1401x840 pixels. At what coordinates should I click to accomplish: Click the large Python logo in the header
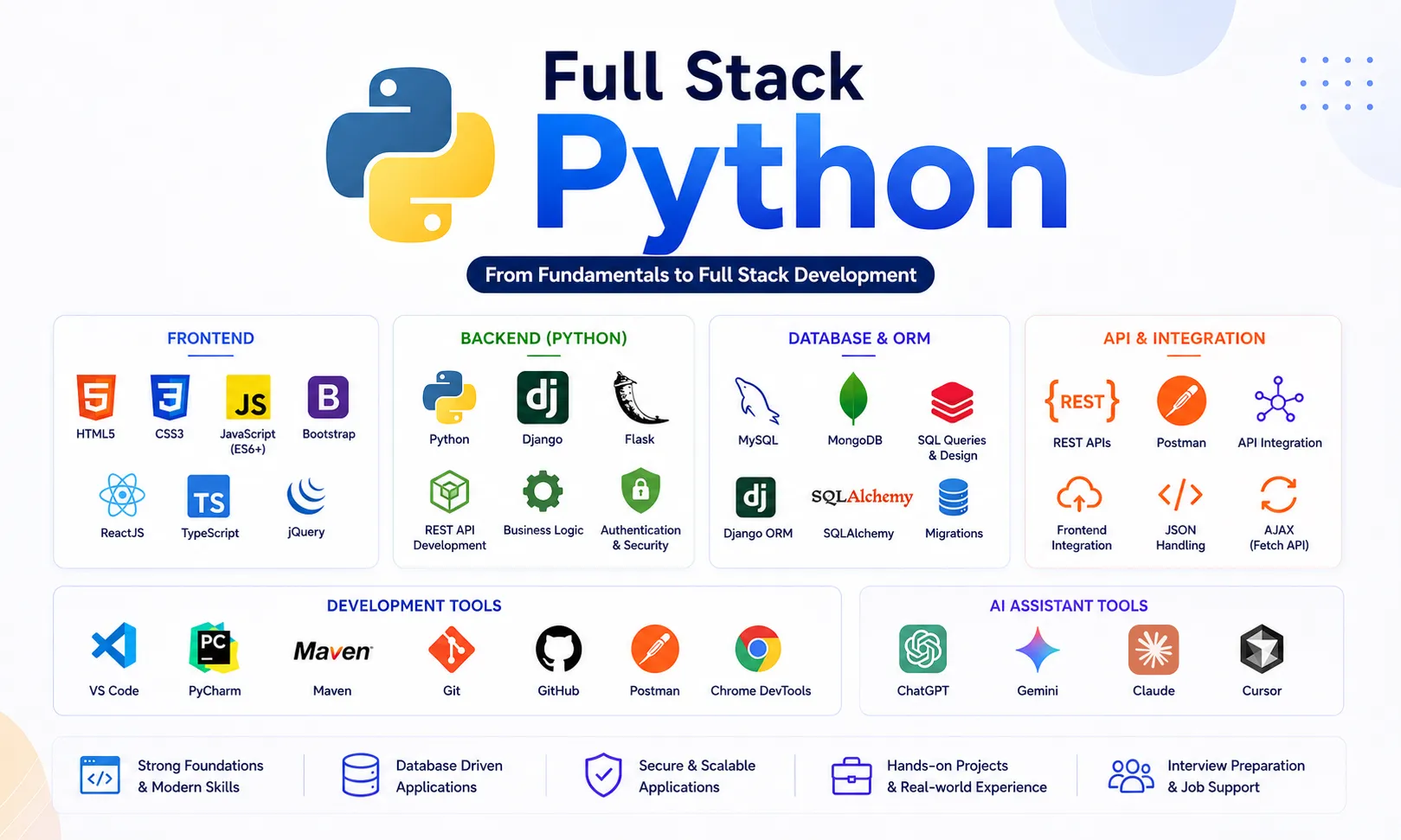click(x=410, y=155)
